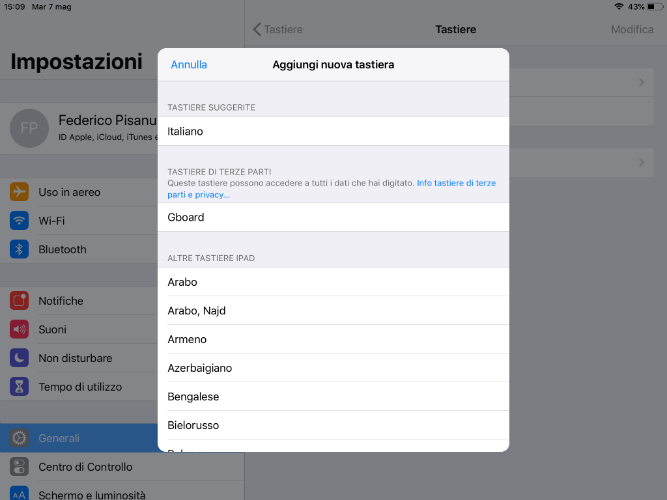The height and width of the screenshot is (500, 667).
Task: Open Bluetooth settings row
Action: (x=79, y=249)
